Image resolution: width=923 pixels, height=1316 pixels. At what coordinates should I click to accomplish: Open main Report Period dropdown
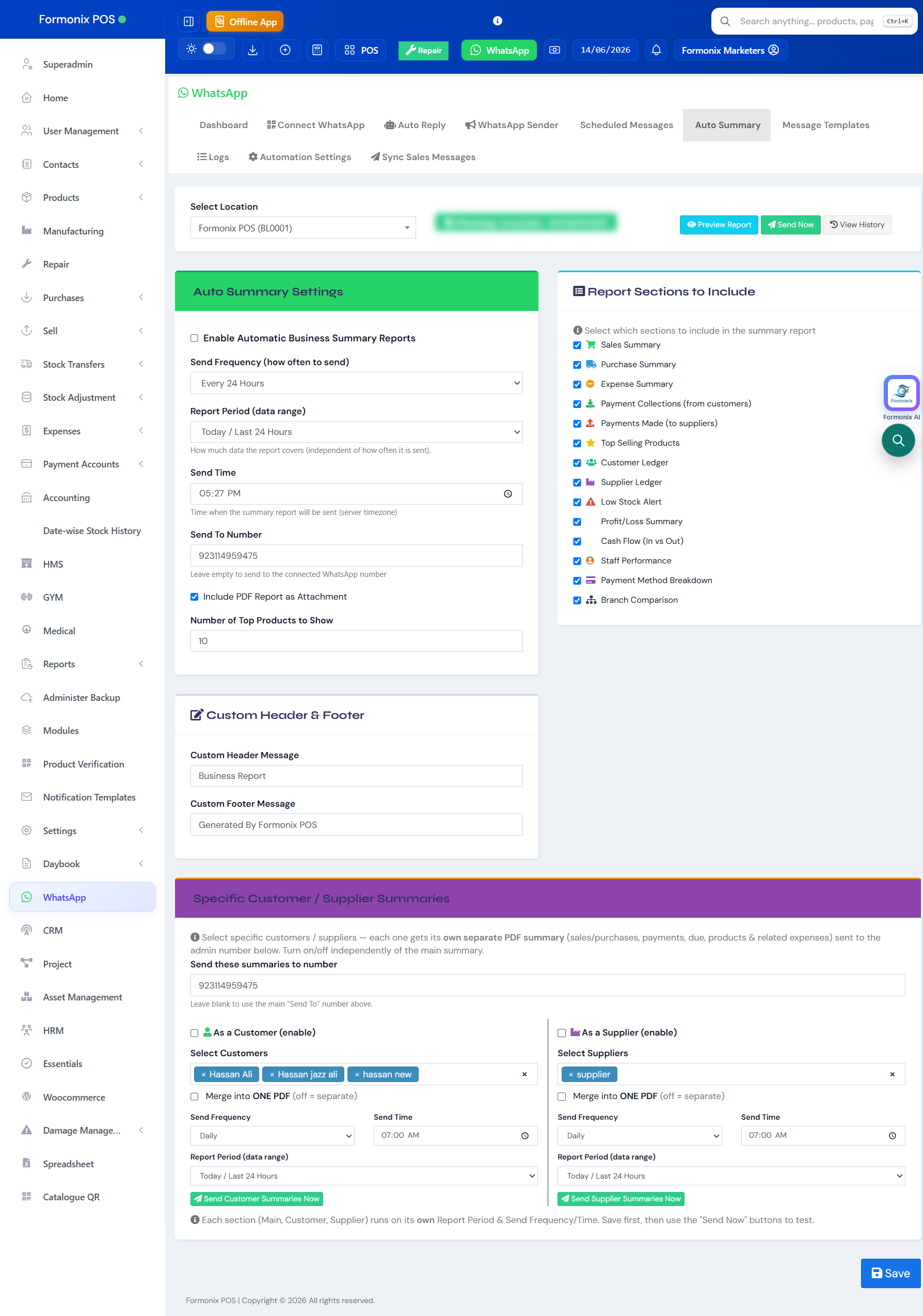tap(356, 432)
